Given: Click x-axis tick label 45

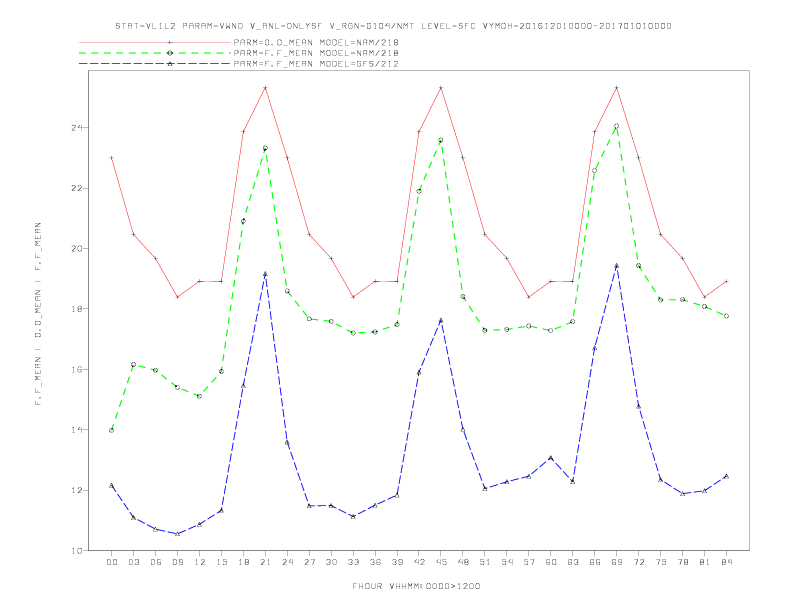Looking at the screenshot, I should 441,562.
